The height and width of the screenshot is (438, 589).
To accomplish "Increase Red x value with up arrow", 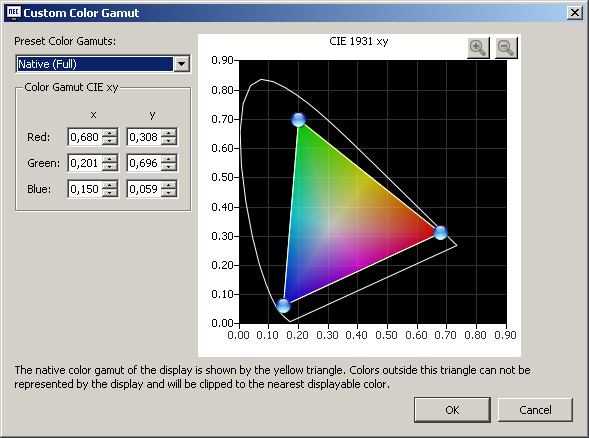I will 110,133.
